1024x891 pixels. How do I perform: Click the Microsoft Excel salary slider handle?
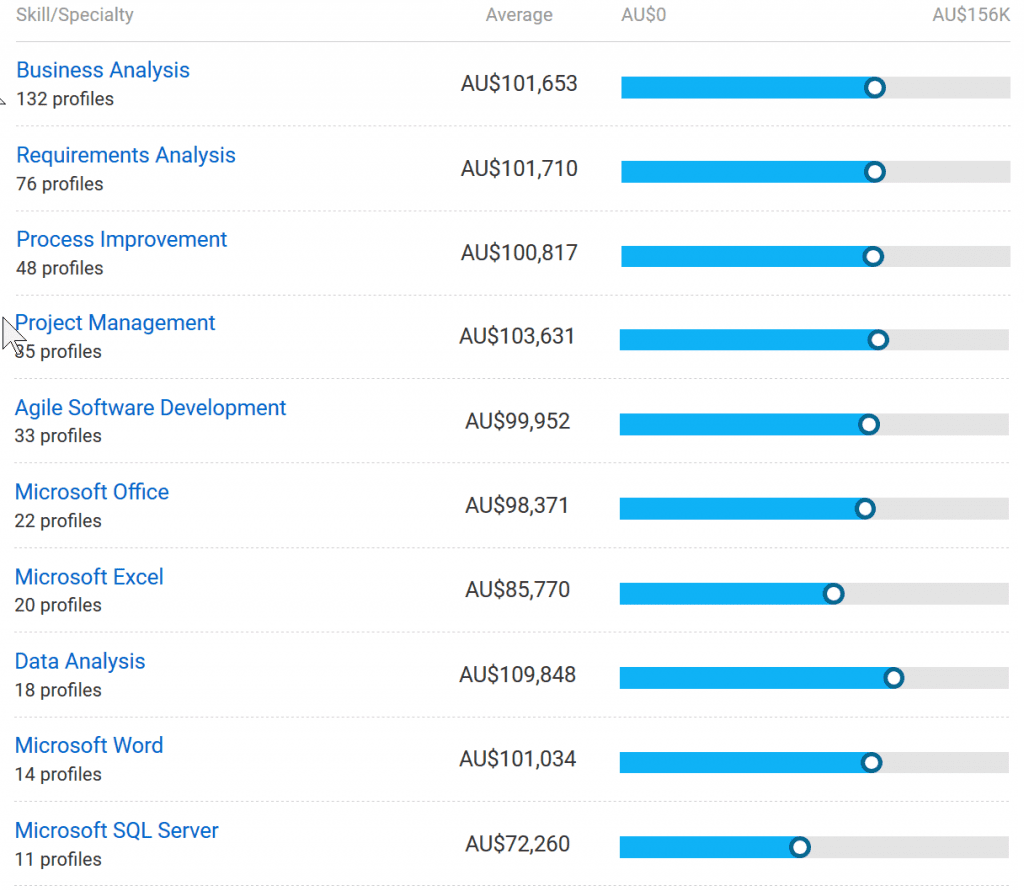click(833, 594)
